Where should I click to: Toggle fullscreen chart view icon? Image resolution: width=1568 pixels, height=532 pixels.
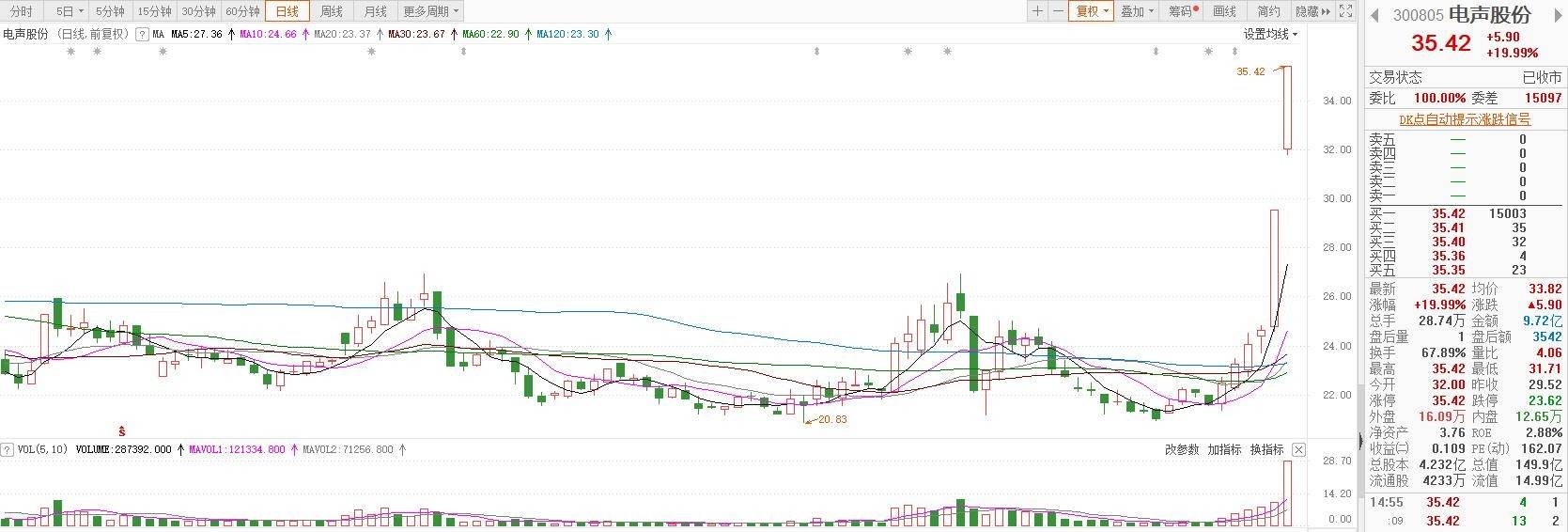tap(1346, 11)
